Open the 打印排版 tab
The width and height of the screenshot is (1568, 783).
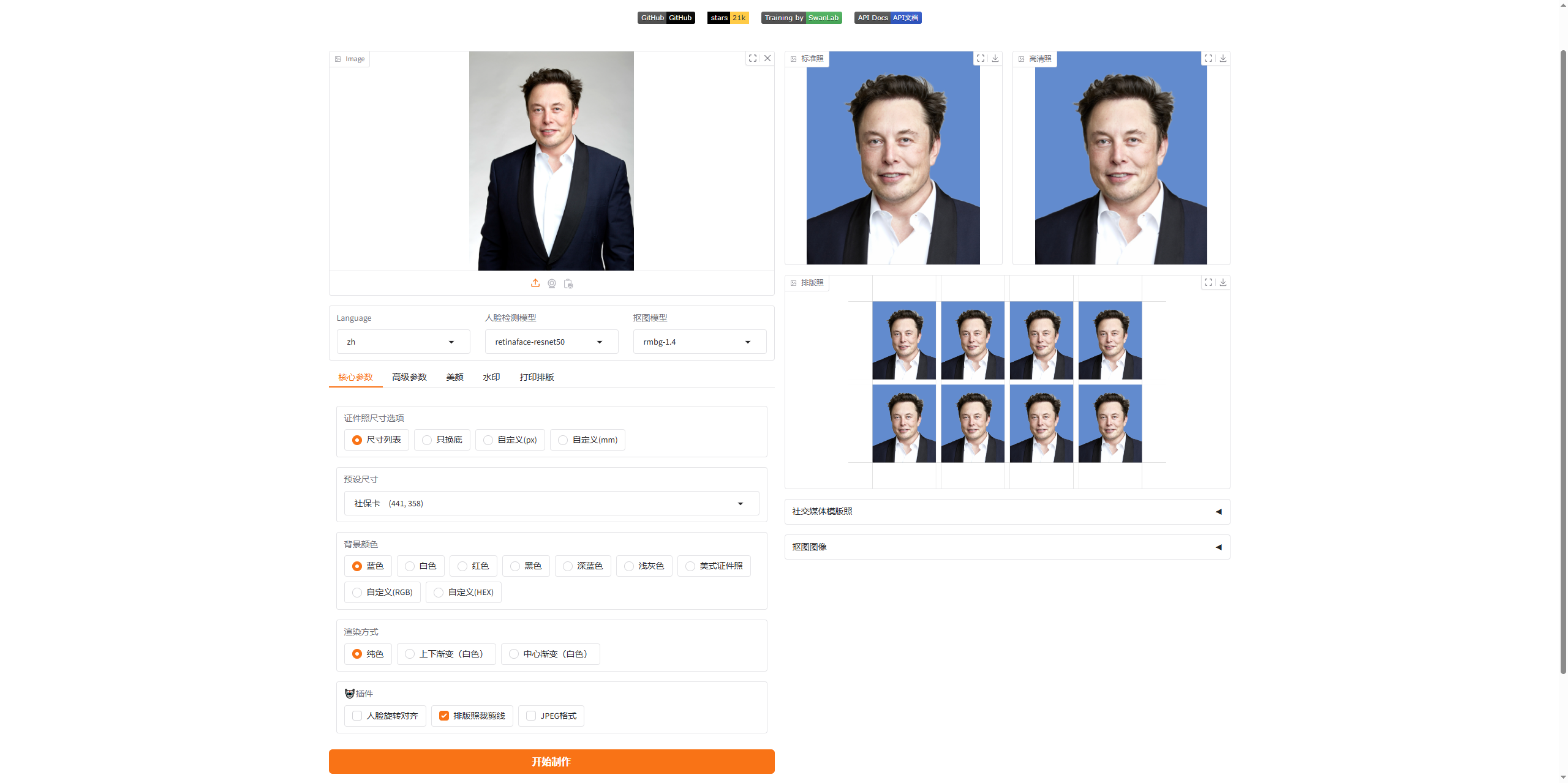coord(537,377)
